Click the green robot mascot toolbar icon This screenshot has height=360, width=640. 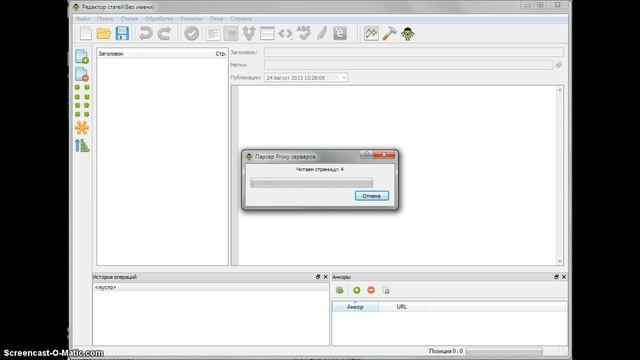coord(408,33)
